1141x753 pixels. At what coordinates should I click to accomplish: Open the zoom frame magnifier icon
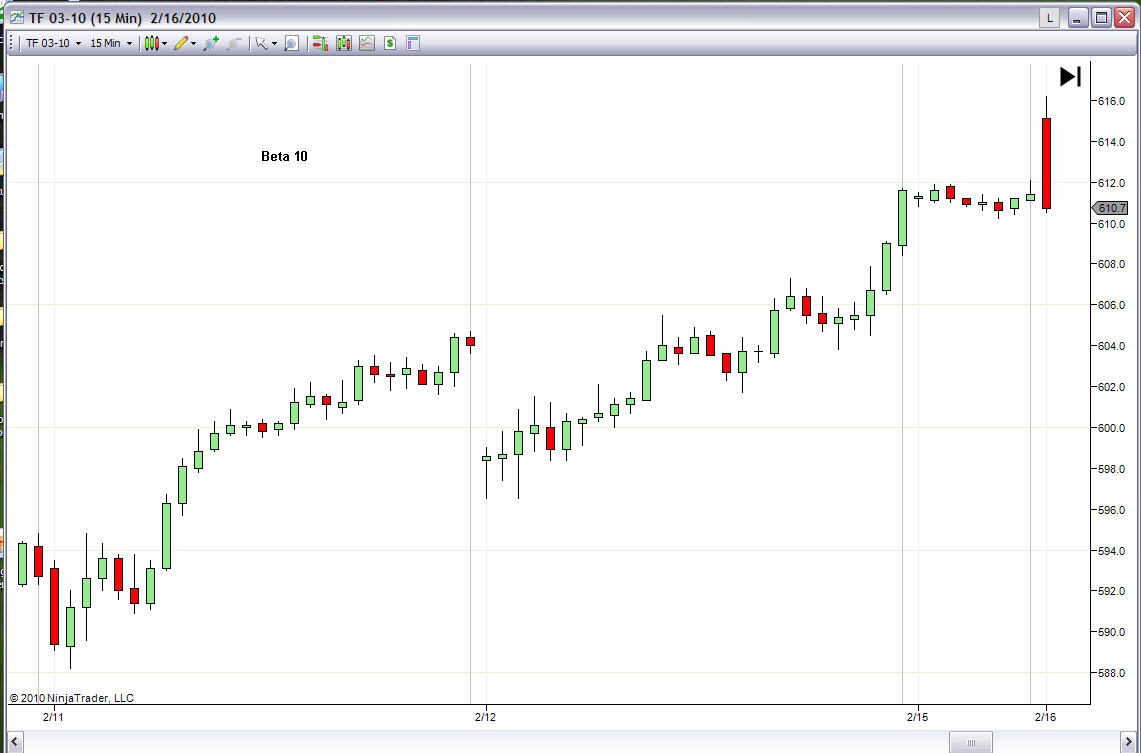coord(291,43)
